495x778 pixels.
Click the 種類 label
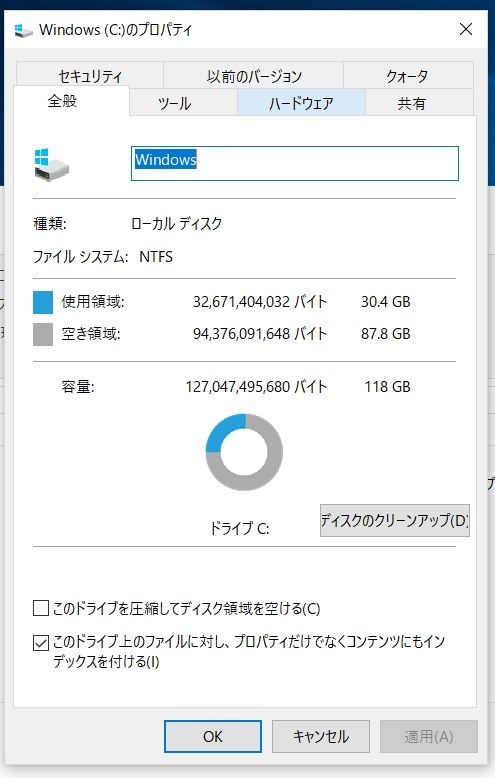[50, 224]
